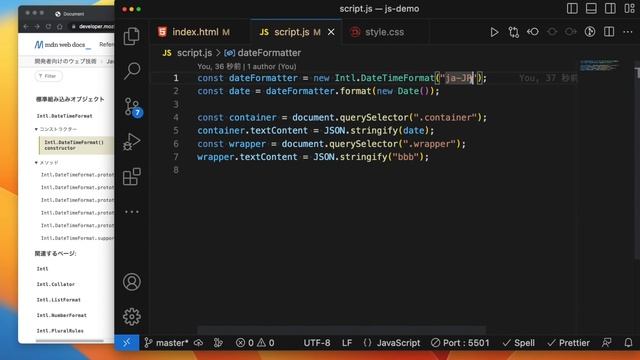The image size is (640, 360).
Task: Open remote window button in status bar
Action: click(127, 343)
